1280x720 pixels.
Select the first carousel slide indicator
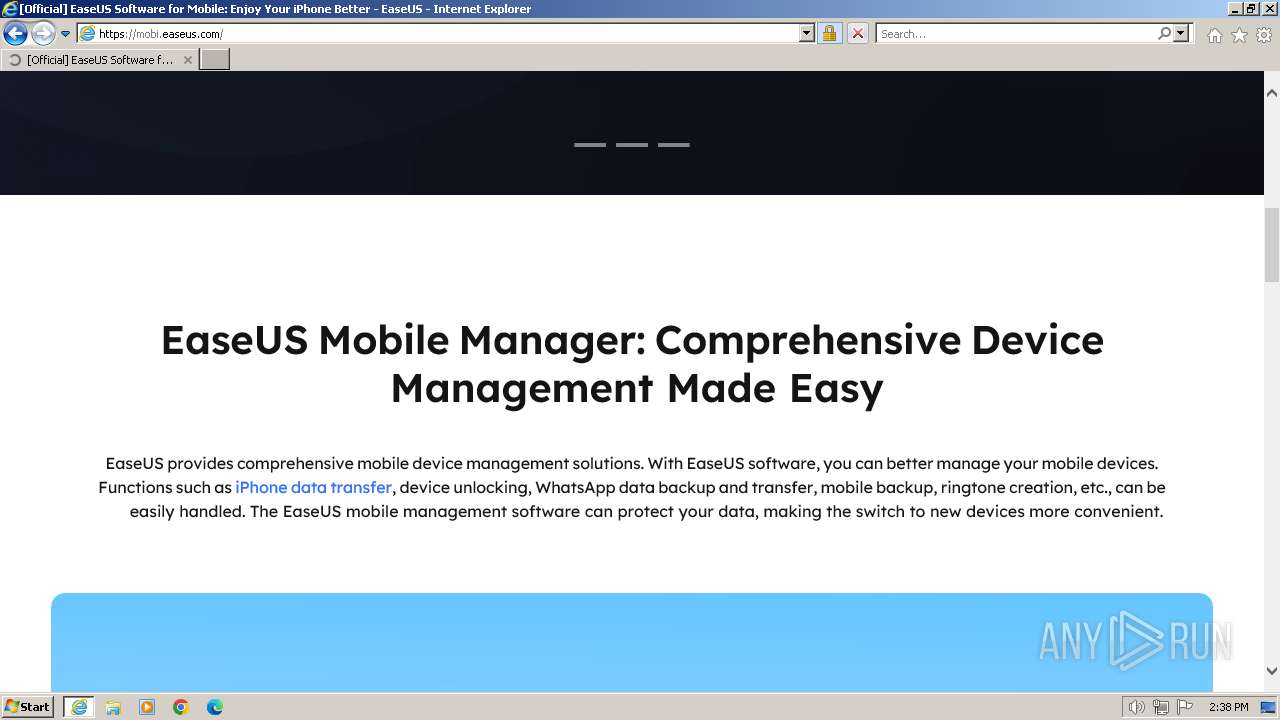pyautogui.click(x=590, y=145)
